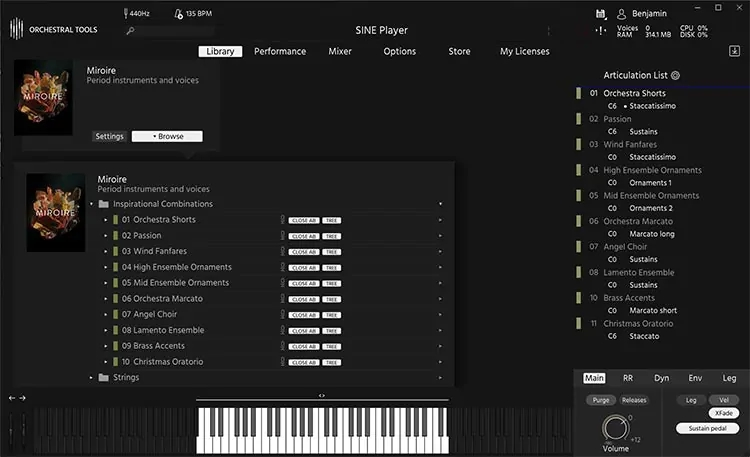Click the tuning fork 440Hz icon

(126, 13)
